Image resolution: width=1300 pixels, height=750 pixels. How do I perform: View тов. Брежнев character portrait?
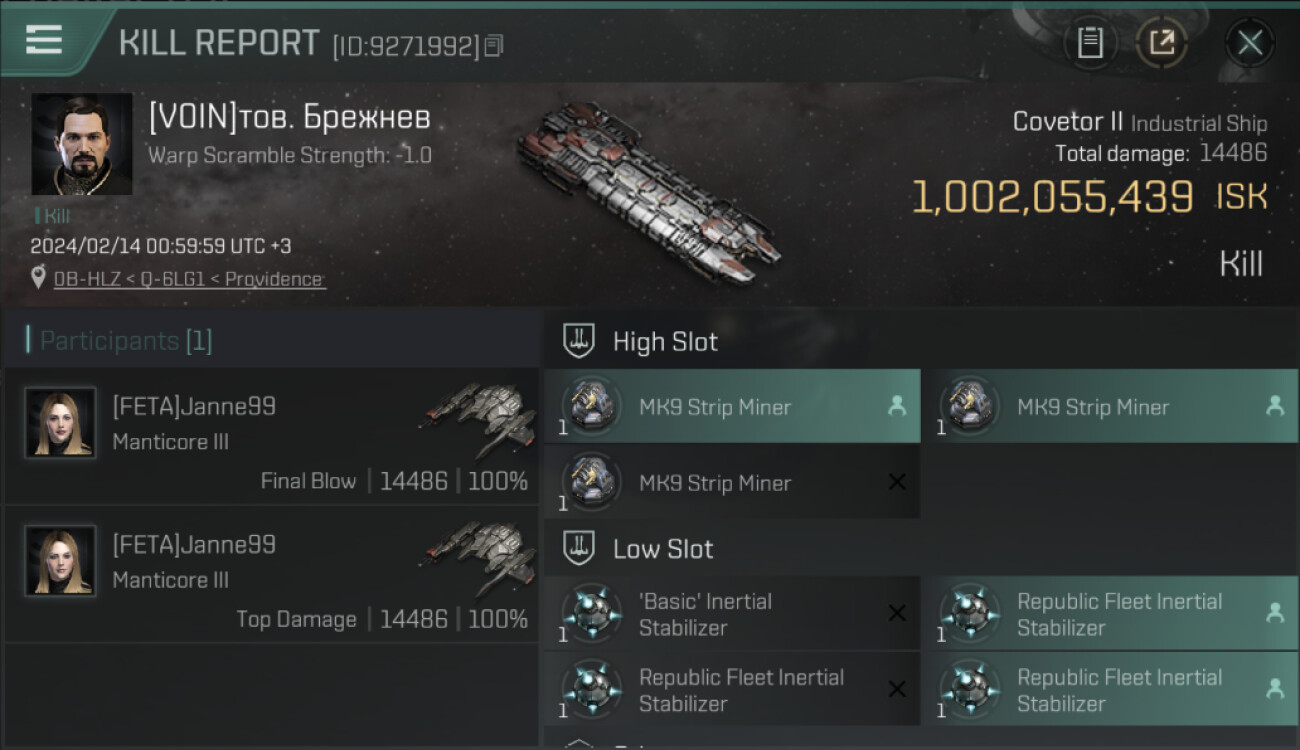tap(81, 144)
